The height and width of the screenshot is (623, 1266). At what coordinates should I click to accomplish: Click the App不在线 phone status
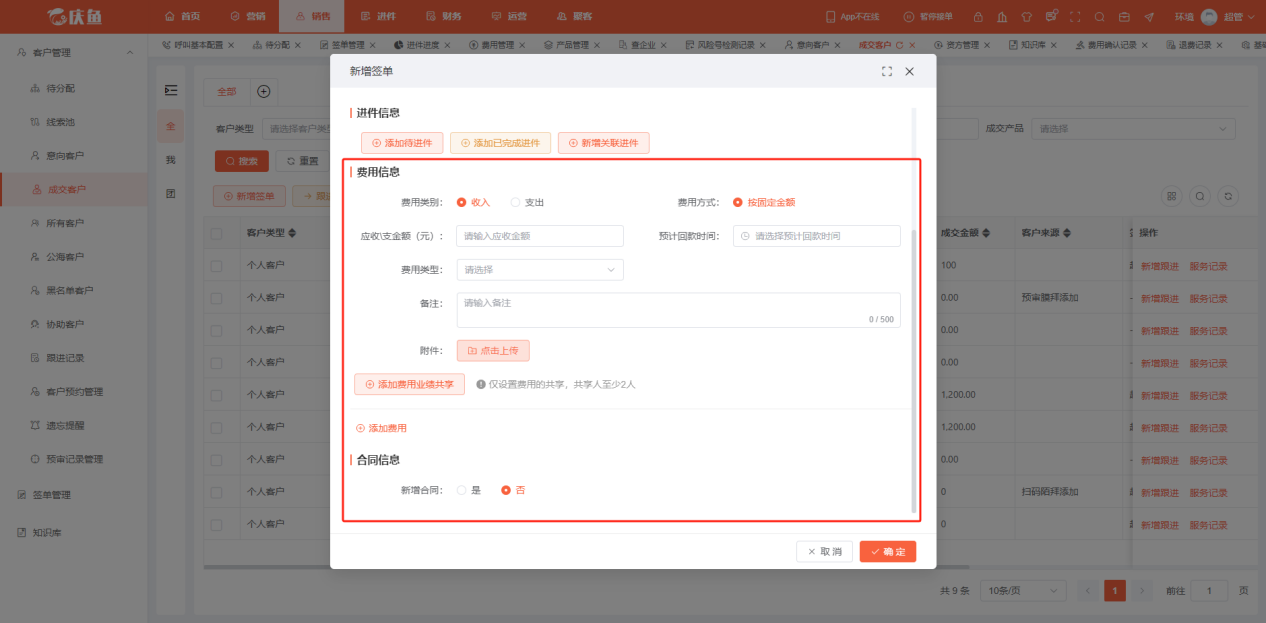853,17
